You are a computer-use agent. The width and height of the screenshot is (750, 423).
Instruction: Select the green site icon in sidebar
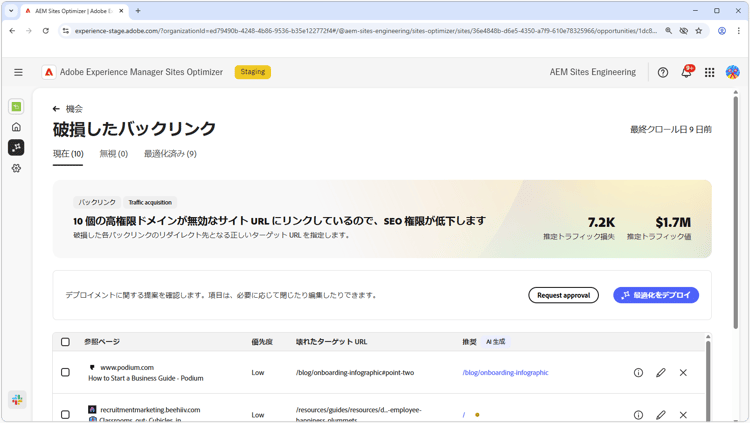(16, 107)
